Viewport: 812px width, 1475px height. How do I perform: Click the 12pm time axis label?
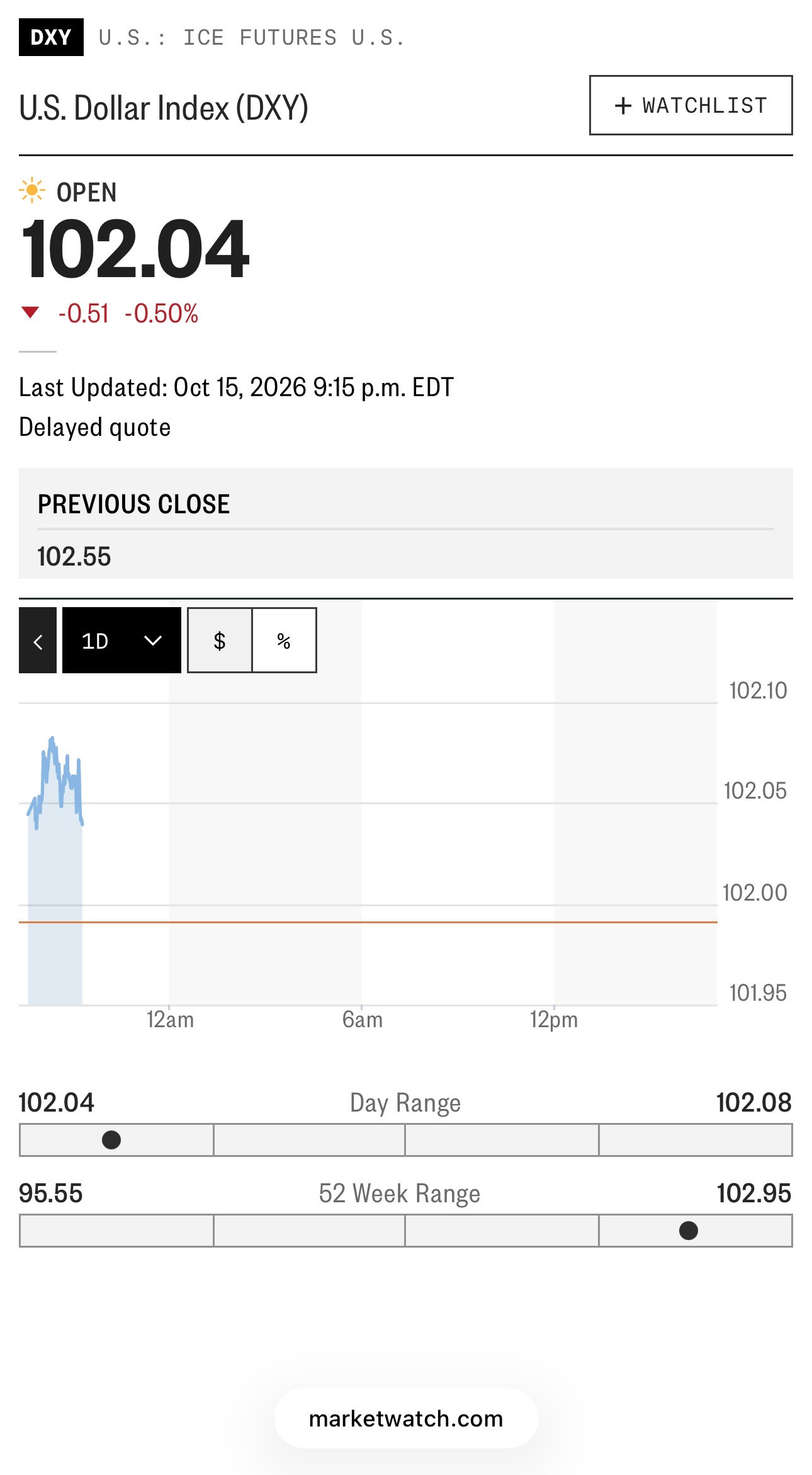[553, 1020]
